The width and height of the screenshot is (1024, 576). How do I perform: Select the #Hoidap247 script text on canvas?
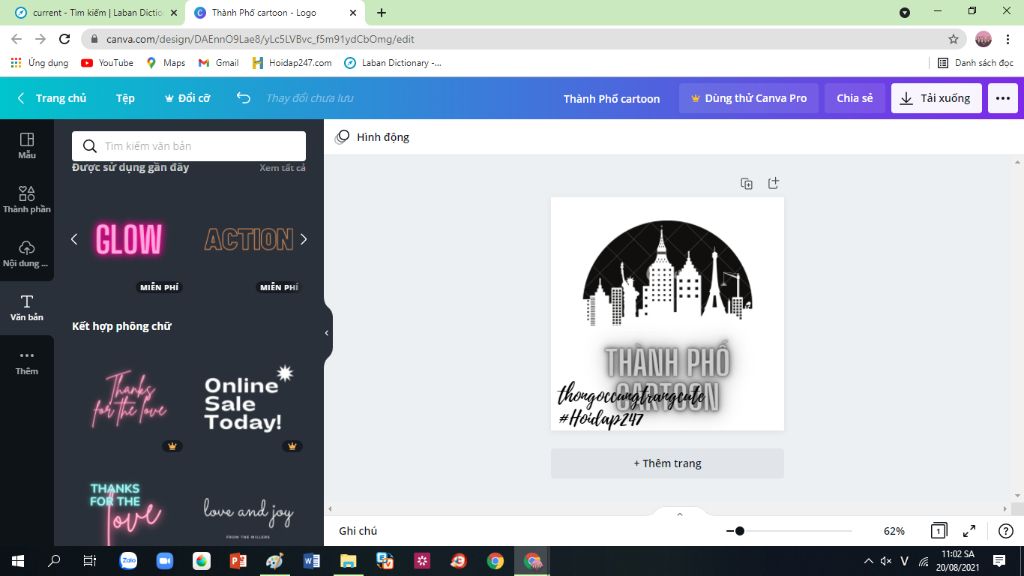tap(601, 419)
